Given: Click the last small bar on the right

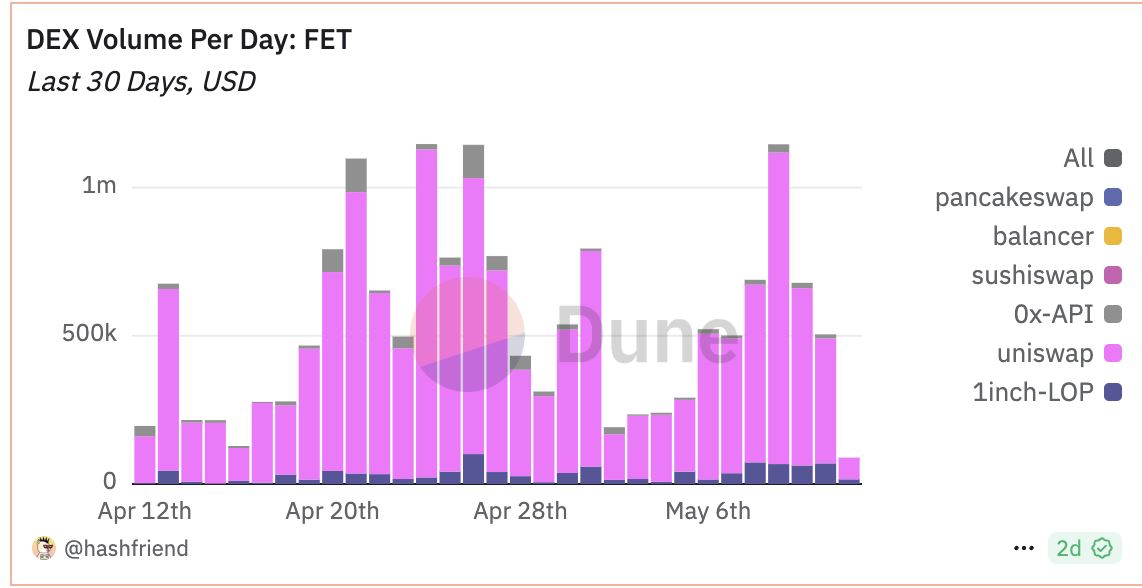Looking at the screenshot, I should click(849, 471).
